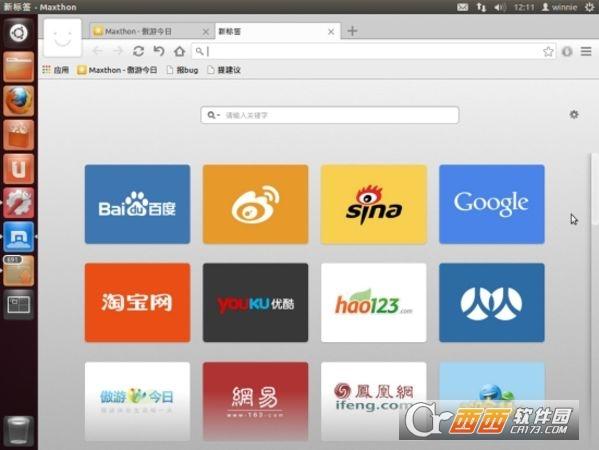Viewport: 599px width, 450px height.
Task: Open the Workspace Switcher dock icon
Action: point(18,304)
